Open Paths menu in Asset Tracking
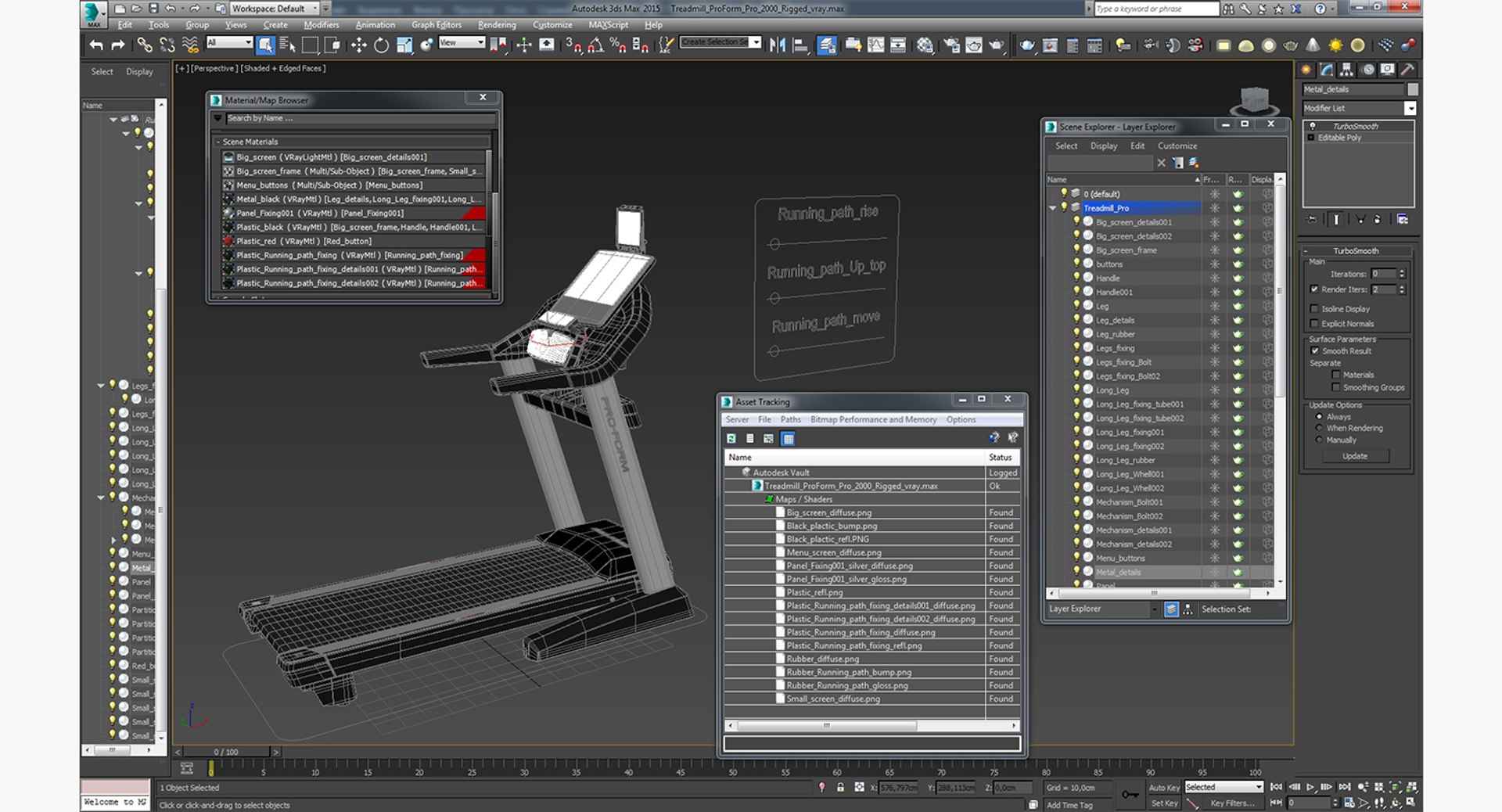 [791, 419]
